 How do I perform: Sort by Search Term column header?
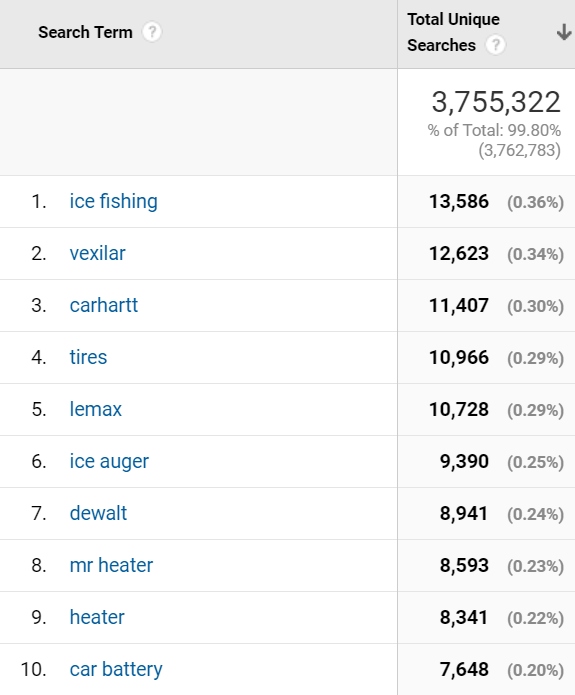85,32
